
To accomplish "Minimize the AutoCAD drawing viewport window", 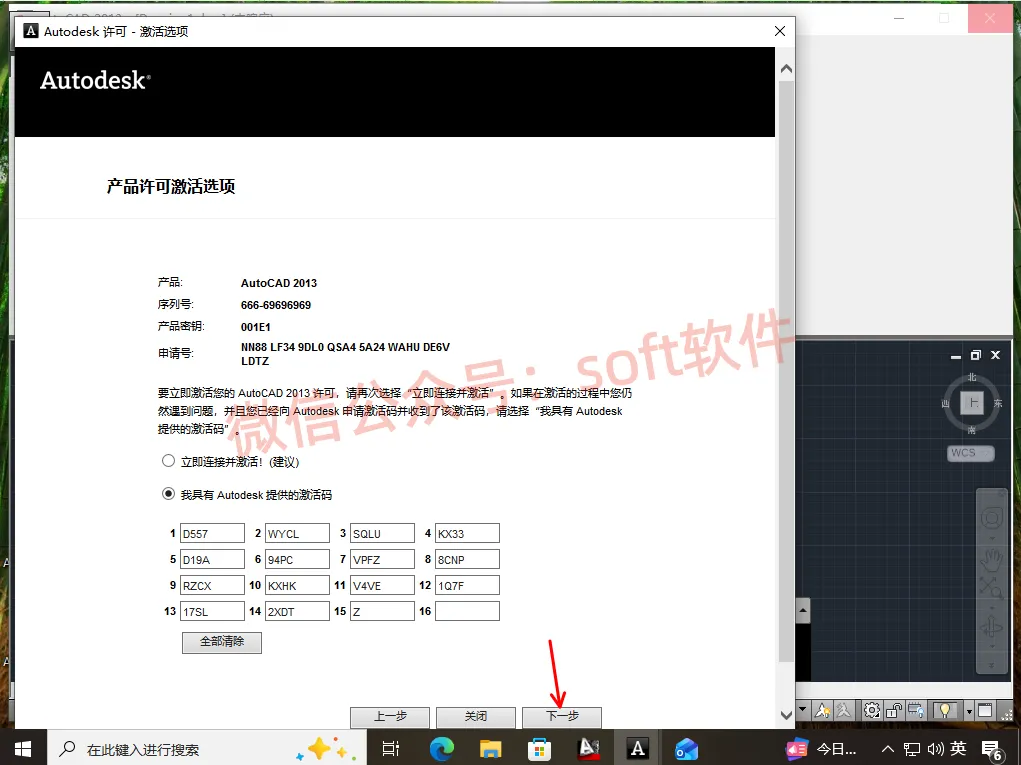I will pos(956,355).
